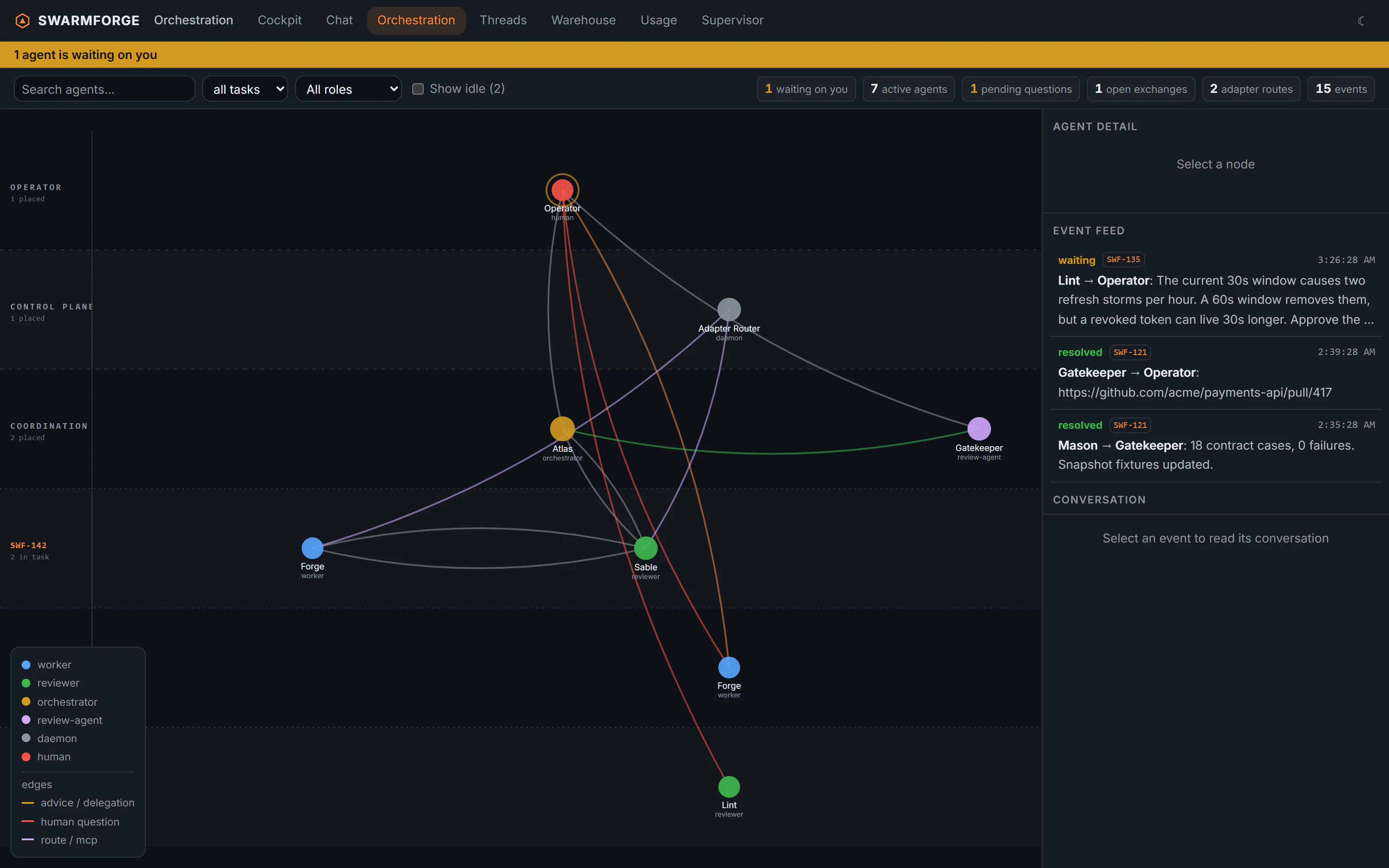1389x868 pixels.
Task: Click the COORDINATION lane label
Action: click(49, 426)
